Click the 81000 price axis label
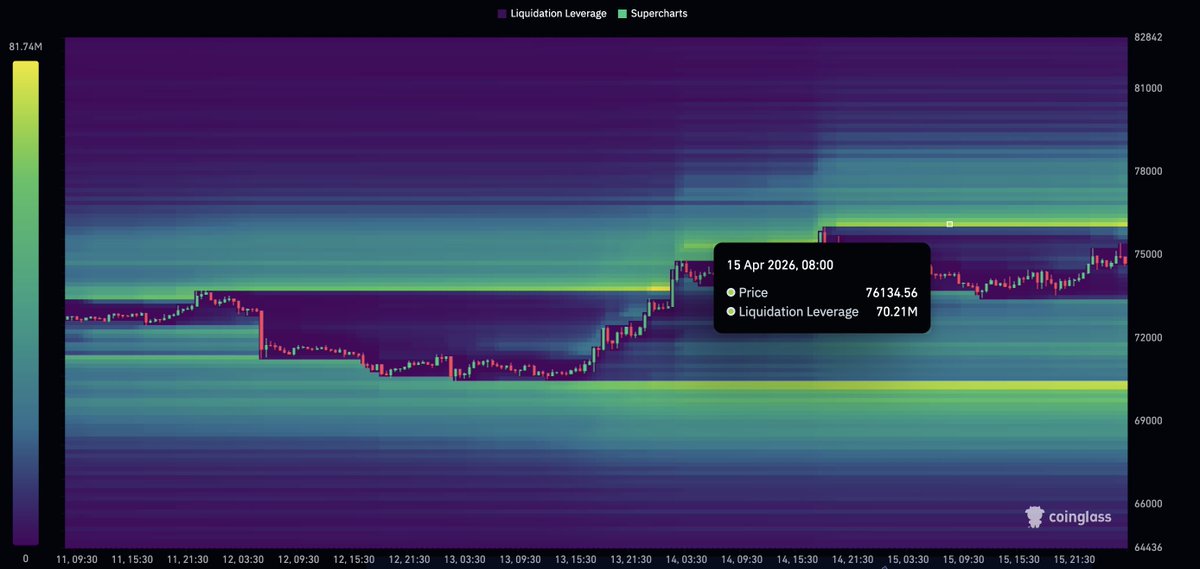The image size is (1200, 569). [1148, 88]
